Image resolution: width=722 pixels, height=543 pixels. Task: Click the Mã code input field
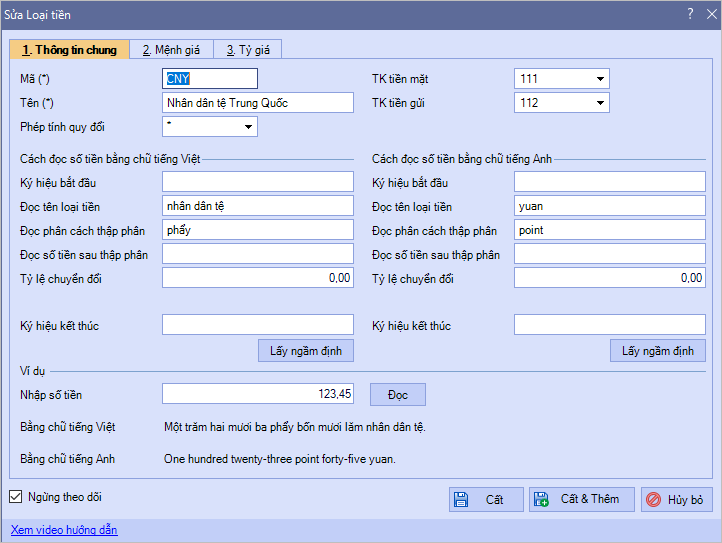209,78
